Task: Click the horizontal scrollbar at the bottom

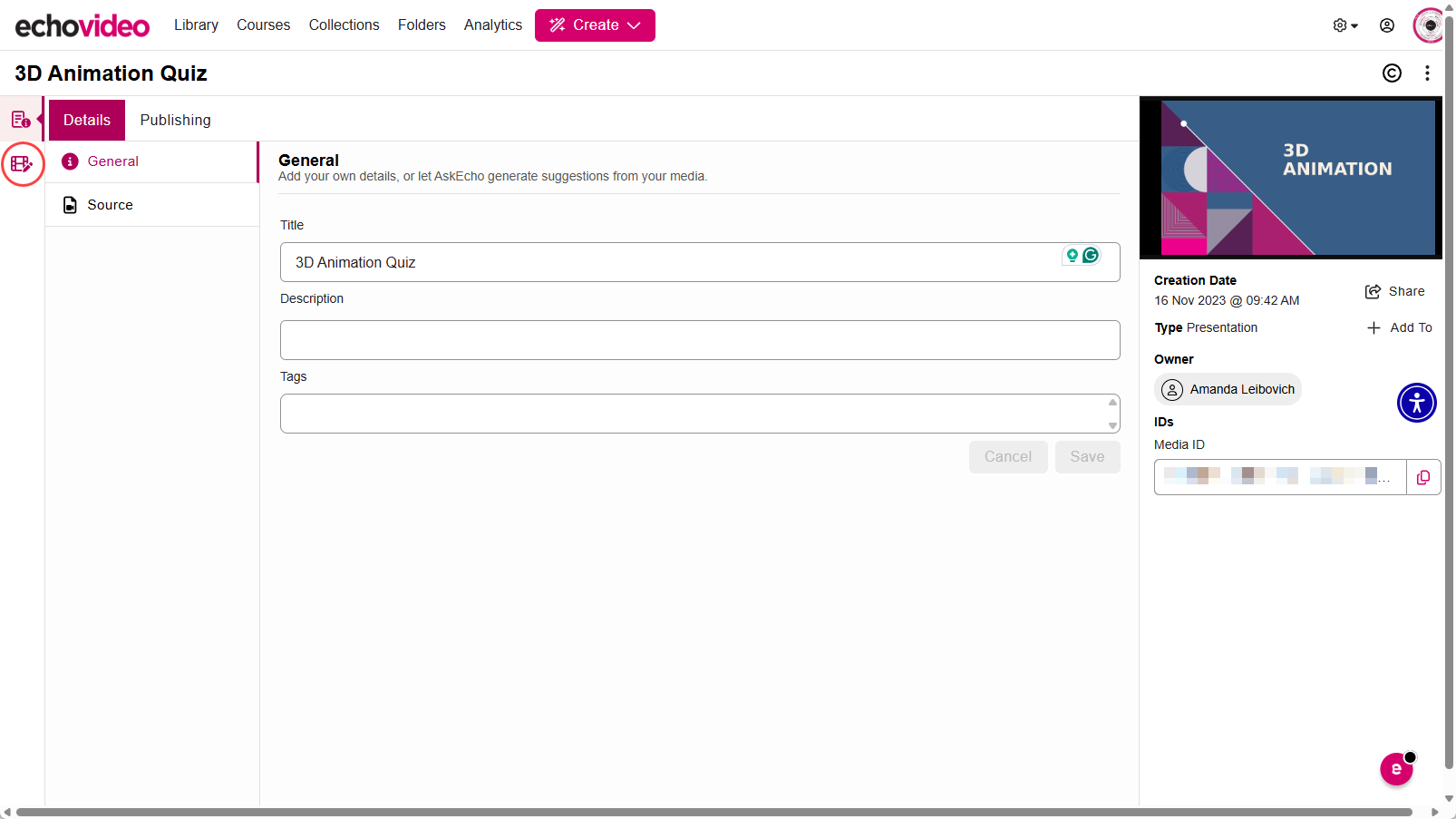Action: coord(714,812)
